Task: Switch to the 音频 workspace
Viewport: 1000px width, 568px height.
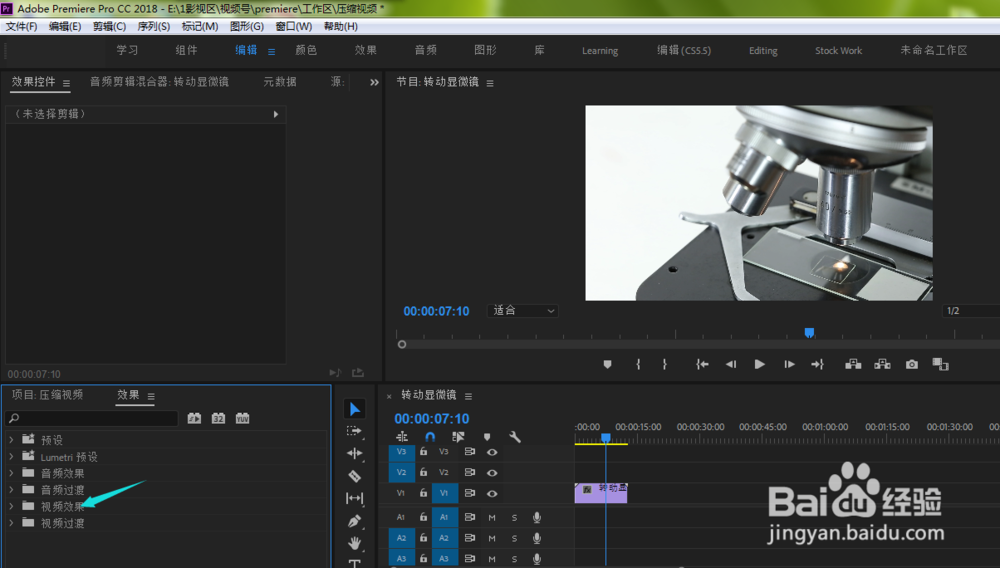Action: (x=425, y=50)
